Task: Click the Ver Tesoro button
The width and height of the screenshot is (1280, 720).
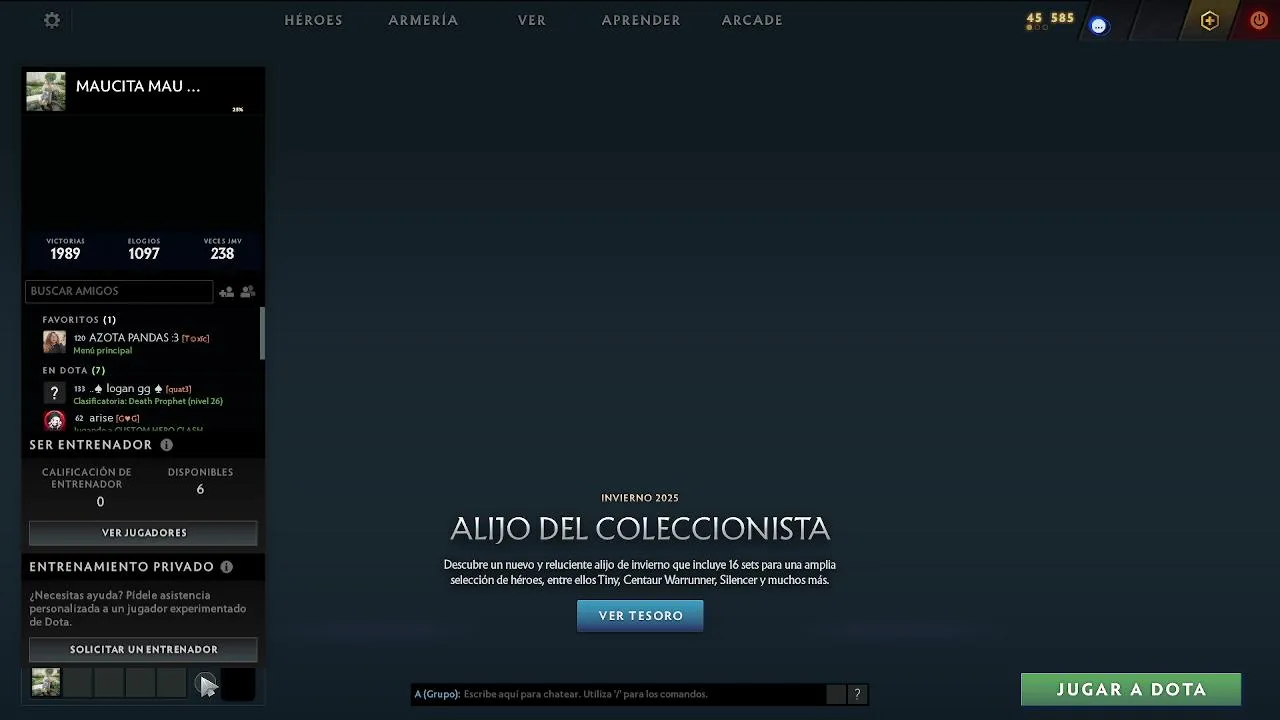Action: click(640, 616)
